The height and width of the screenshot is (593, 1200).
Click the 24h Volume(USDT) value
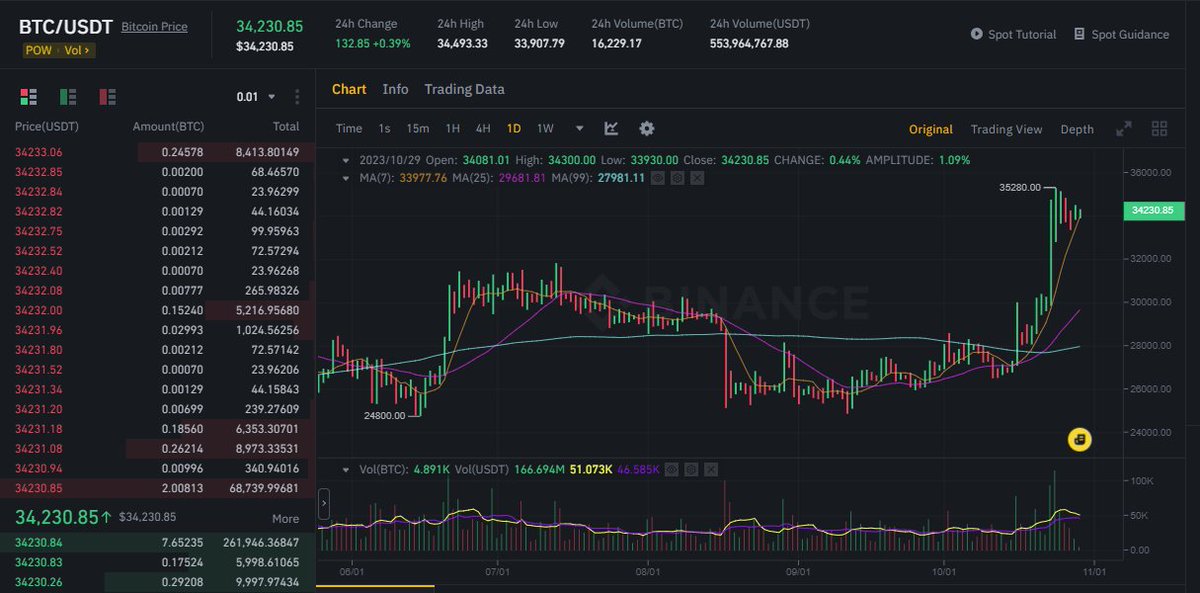(x=749, y=43)
